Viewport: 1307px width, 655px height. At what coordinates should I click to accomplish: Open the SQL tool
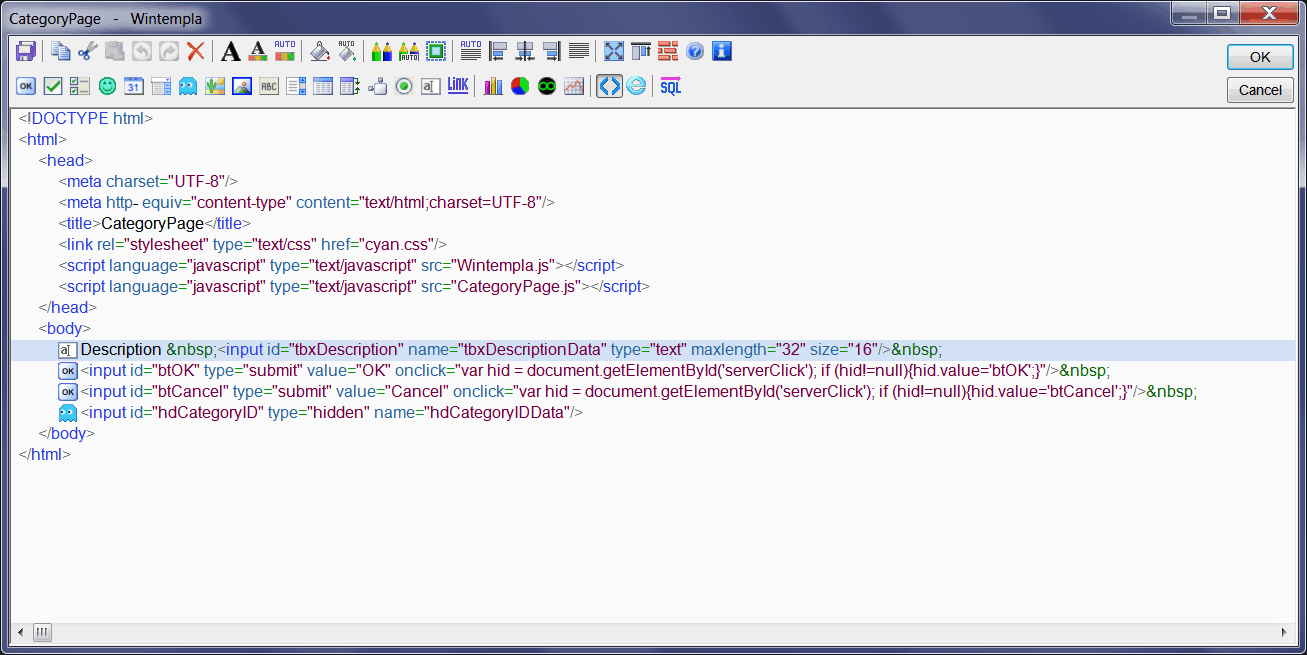tap(671, 86)
